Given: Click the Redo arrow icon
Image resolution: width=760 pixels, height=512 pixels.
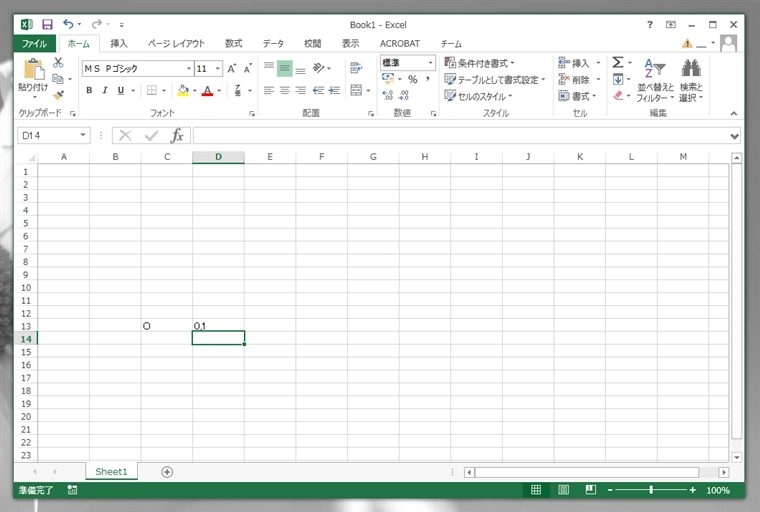Looking at the screenshot, I should 97,24.
